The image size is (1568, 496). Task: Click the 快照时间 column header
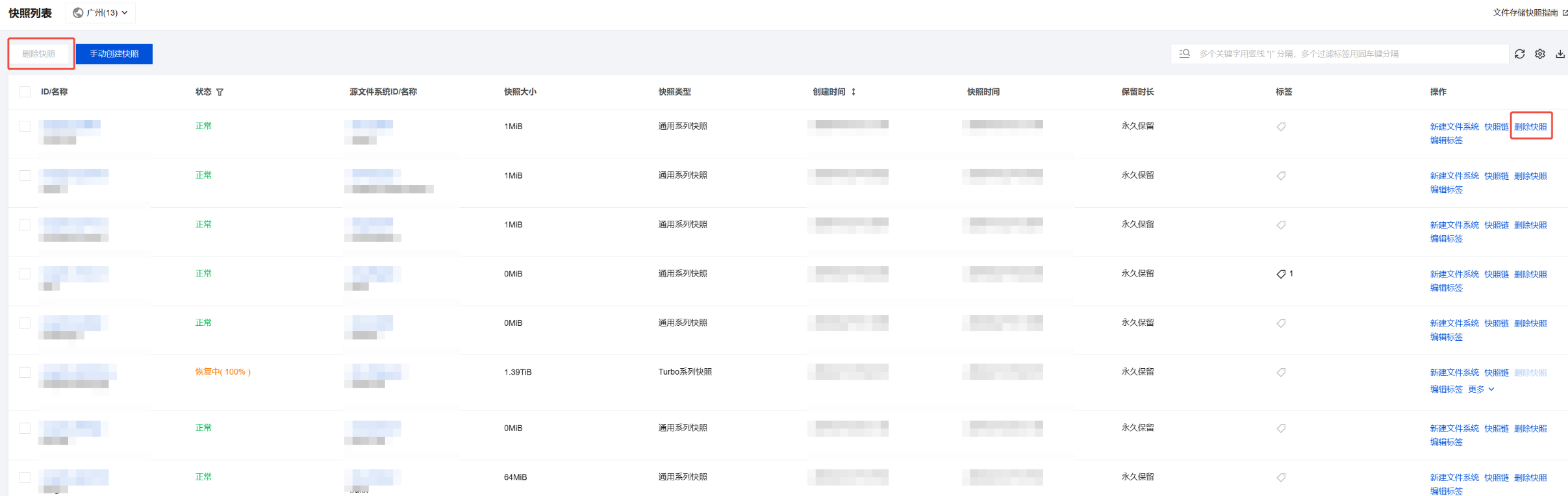983,92
